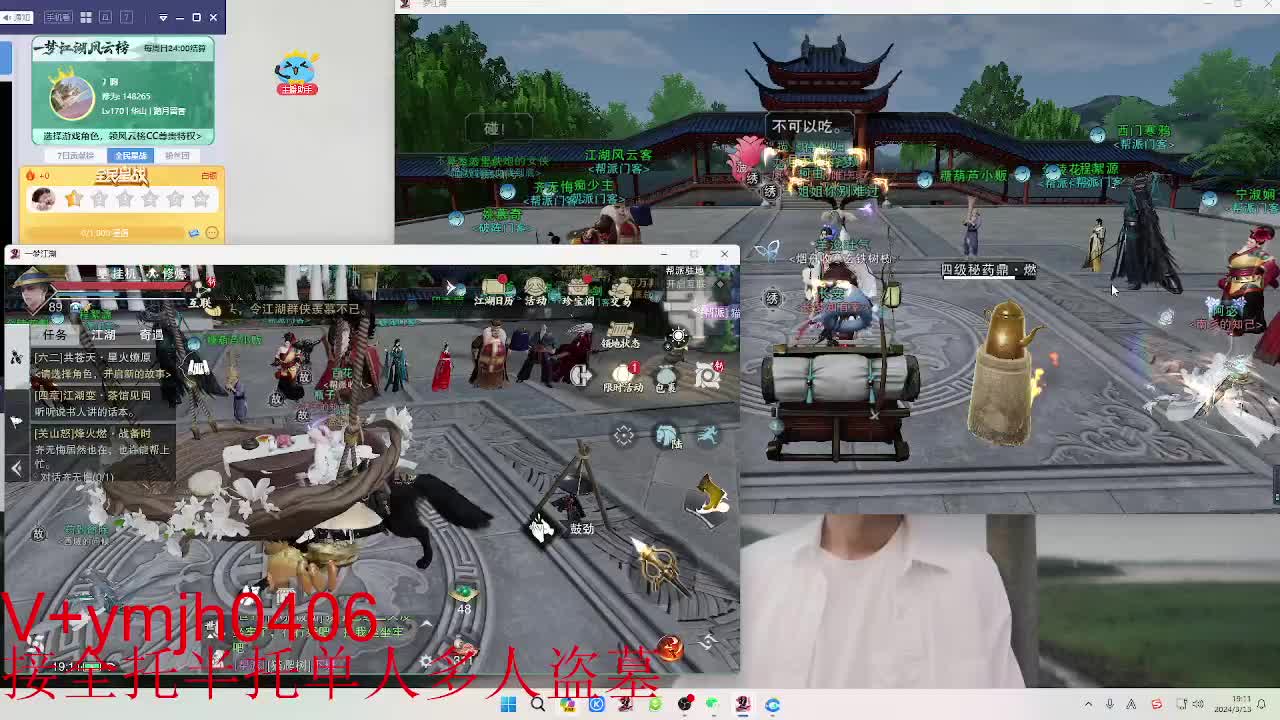
Task: Click the exit-door icon left of 限时活动
Action: tap(580, 376)
